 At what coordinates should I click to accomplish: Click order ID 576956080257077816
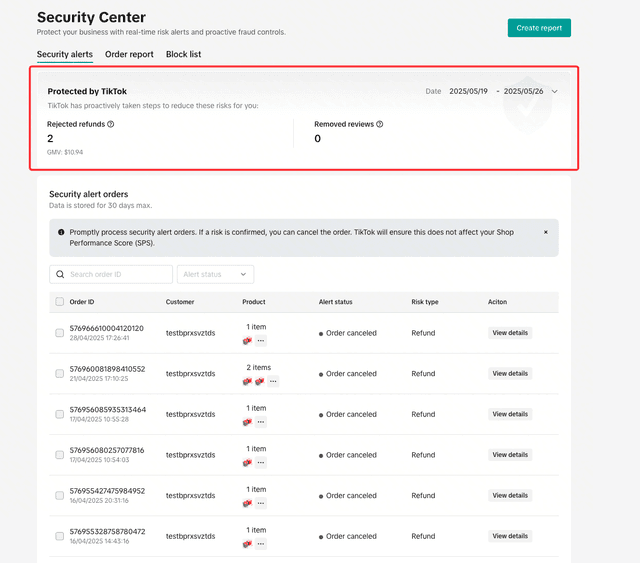click(107, 450)
